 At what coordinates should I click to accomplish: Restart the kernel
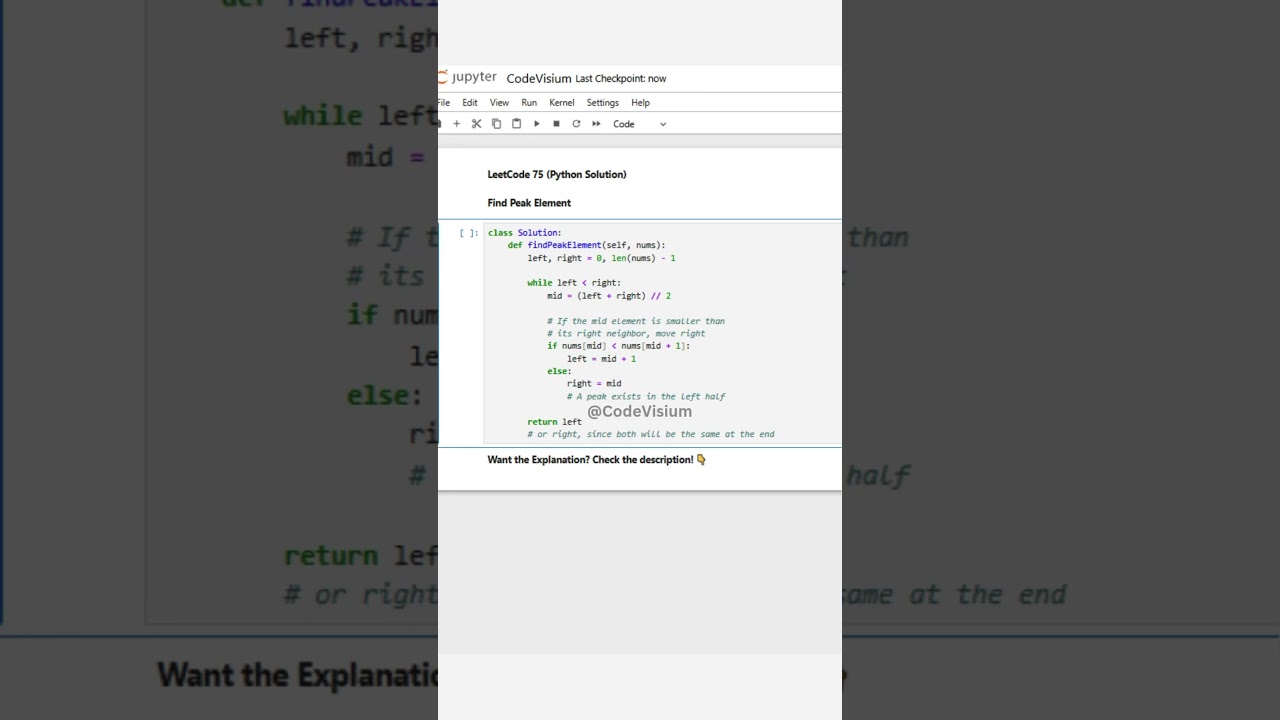click(576, 124)
